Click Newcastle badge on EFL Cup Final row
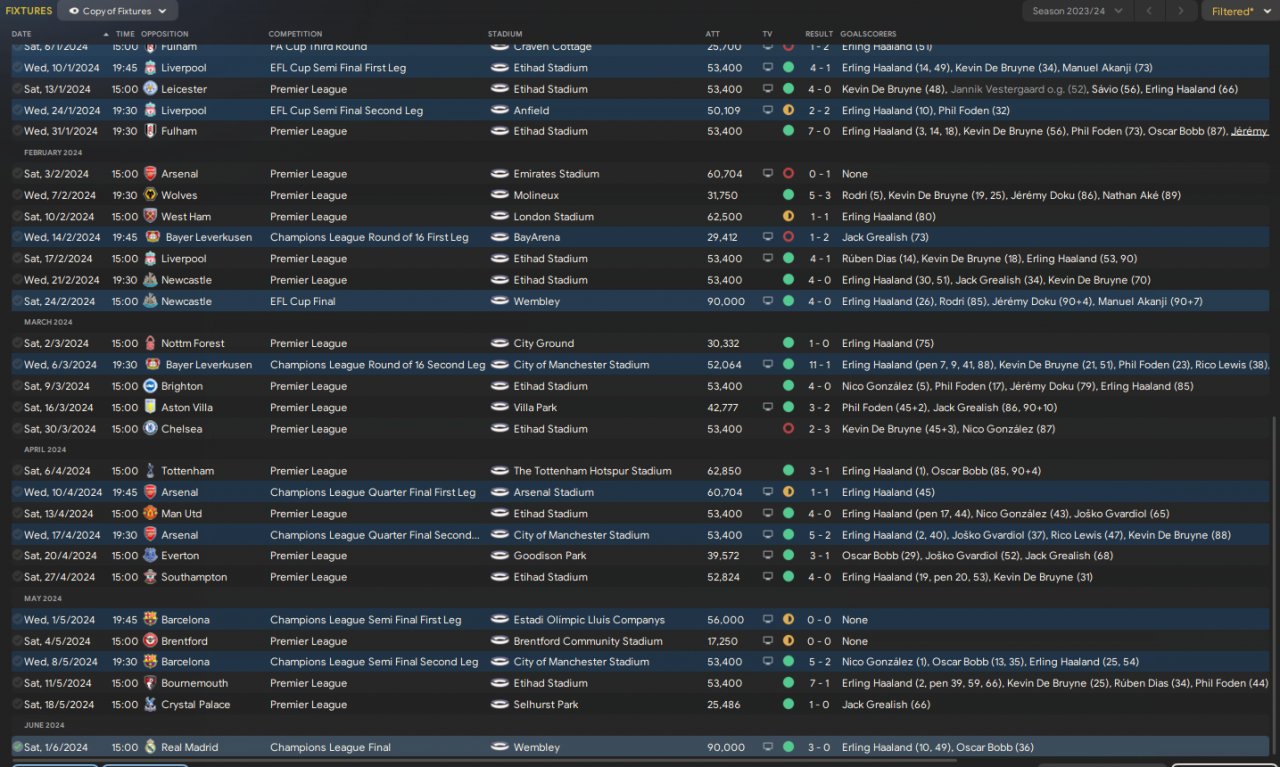Screen dimensions: 1280x767 [x=150, y=301]
